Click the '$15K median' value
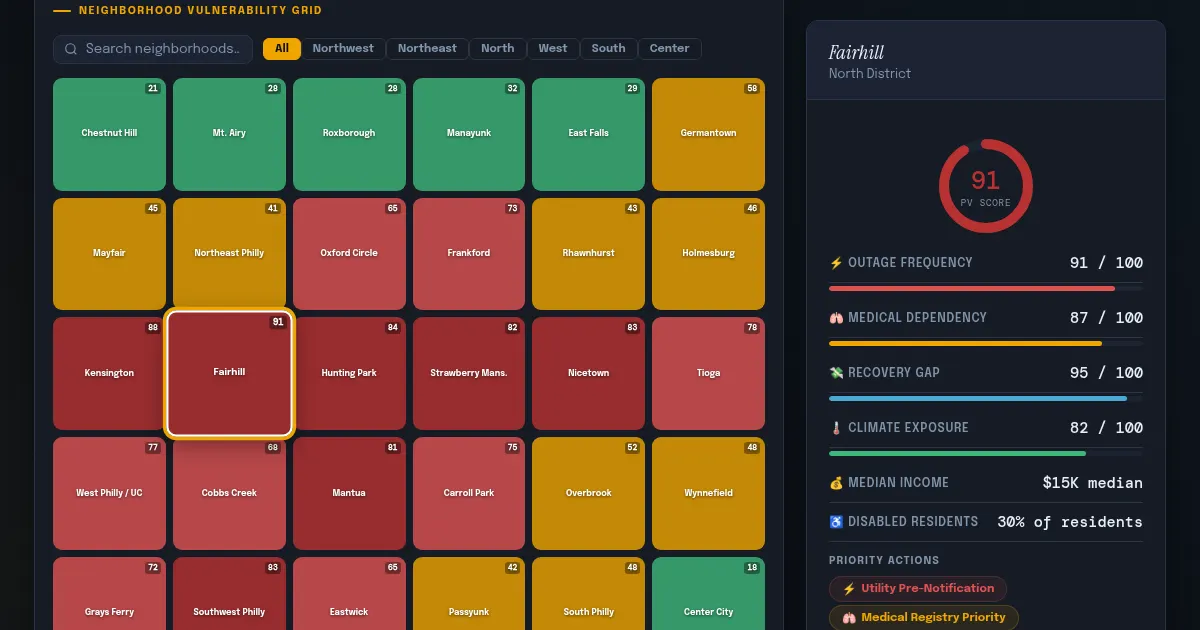Viewport: 1200px width, 630px height. click(1092, 483)
